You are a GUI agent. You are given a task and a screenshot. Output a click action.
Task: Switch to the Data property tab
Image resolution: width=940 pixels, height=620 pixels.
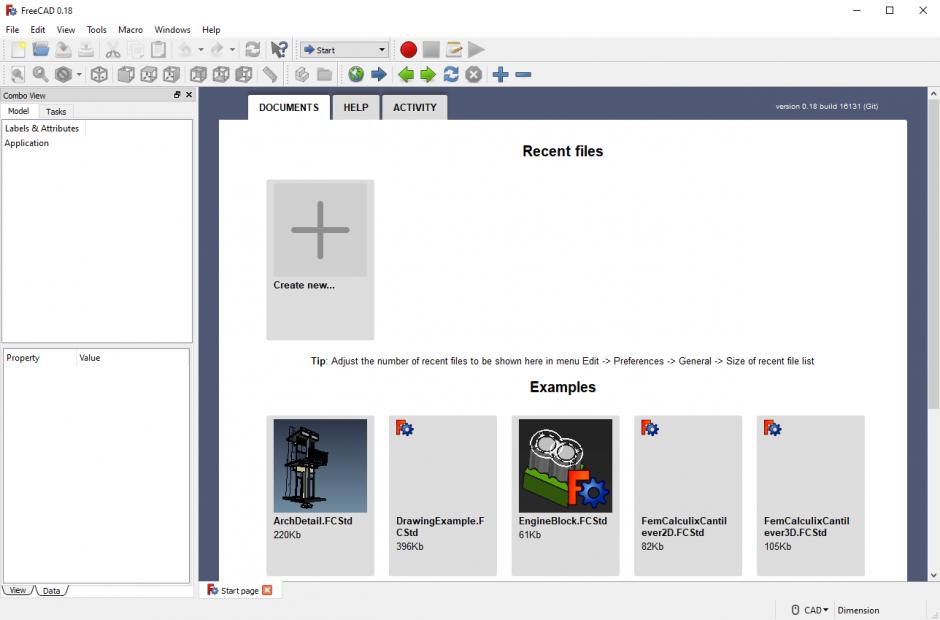(52, 591)
